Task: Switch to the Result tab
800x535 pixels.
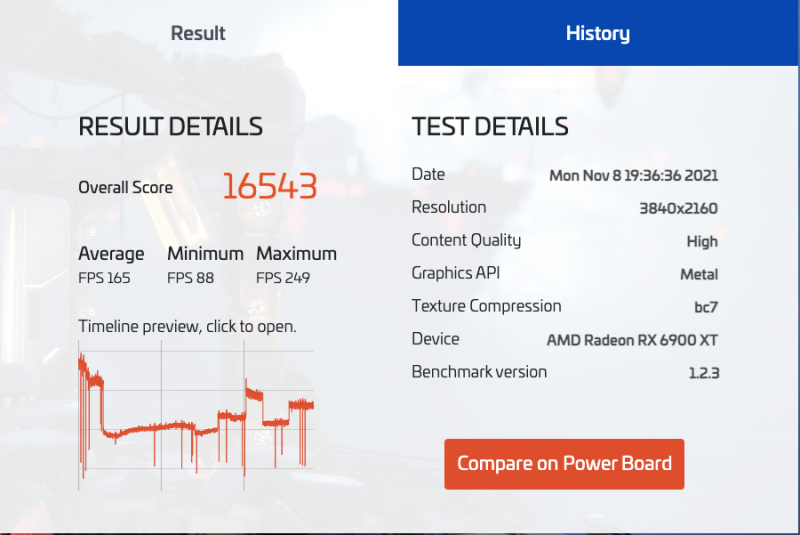Action: 198,33
